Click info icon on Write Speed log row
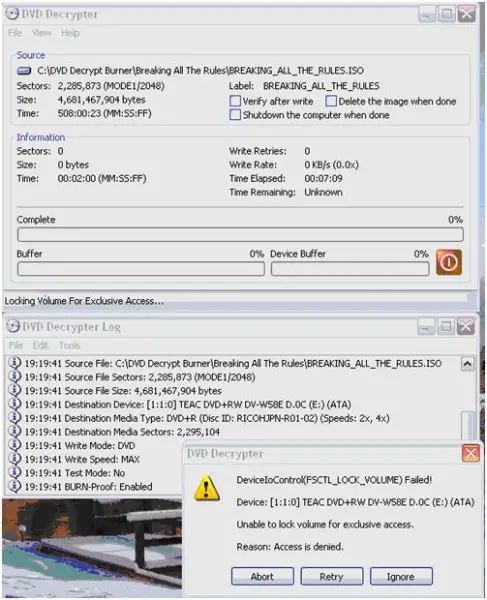This screenshot has height=600, width=487. click(14, 459)
